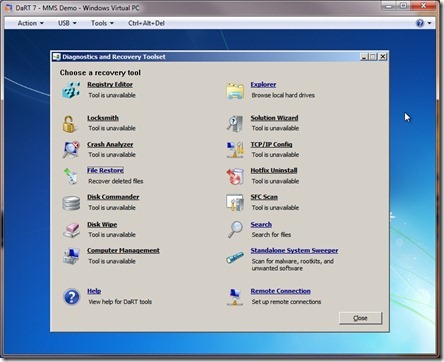This screenshot has width=444, height=362.
Task: Close the Diagnostics and Recovery Toolset window
Action: (383, 57)
